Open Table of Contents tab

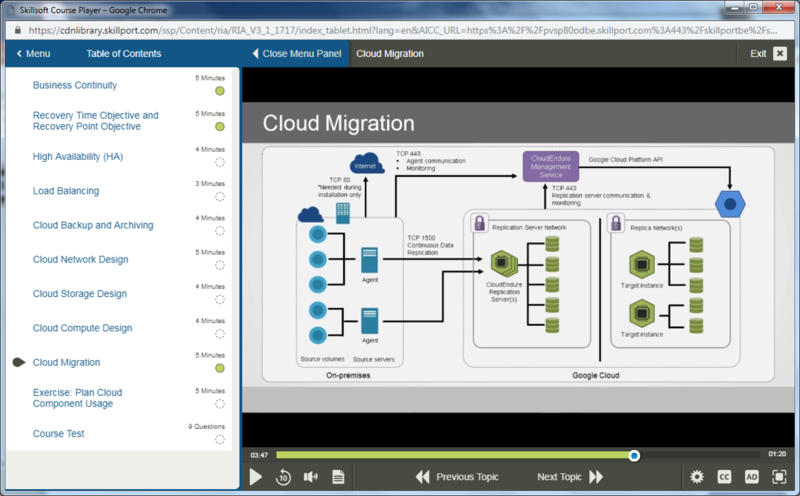tap(123, 54)
